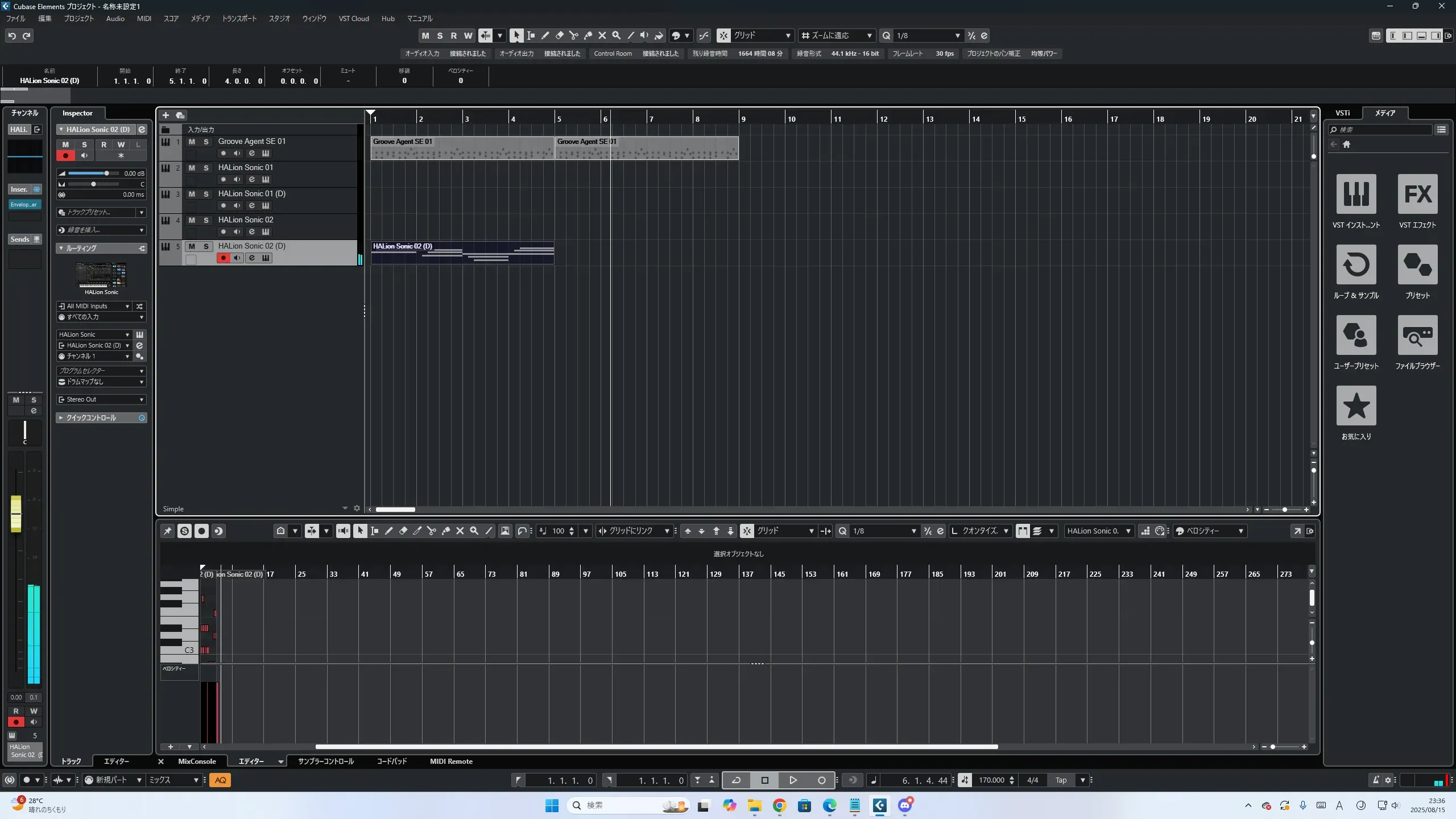
Task: Adjust the inspector volume slider
Action: click(106, 173)
